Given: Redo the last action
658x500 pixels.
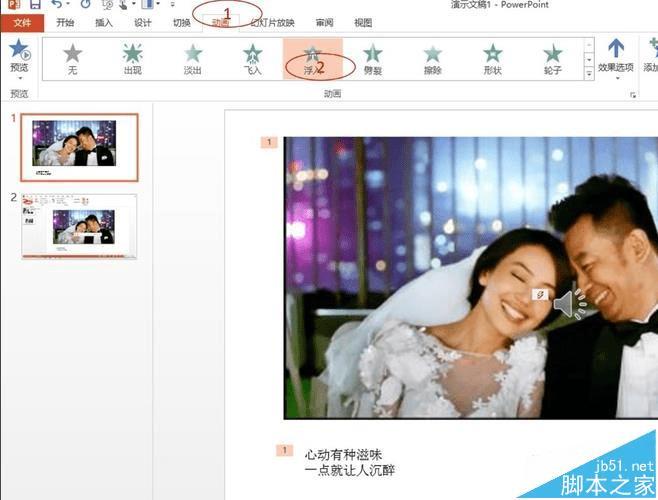Looking at the screenshot, I should tap(86, 4).
